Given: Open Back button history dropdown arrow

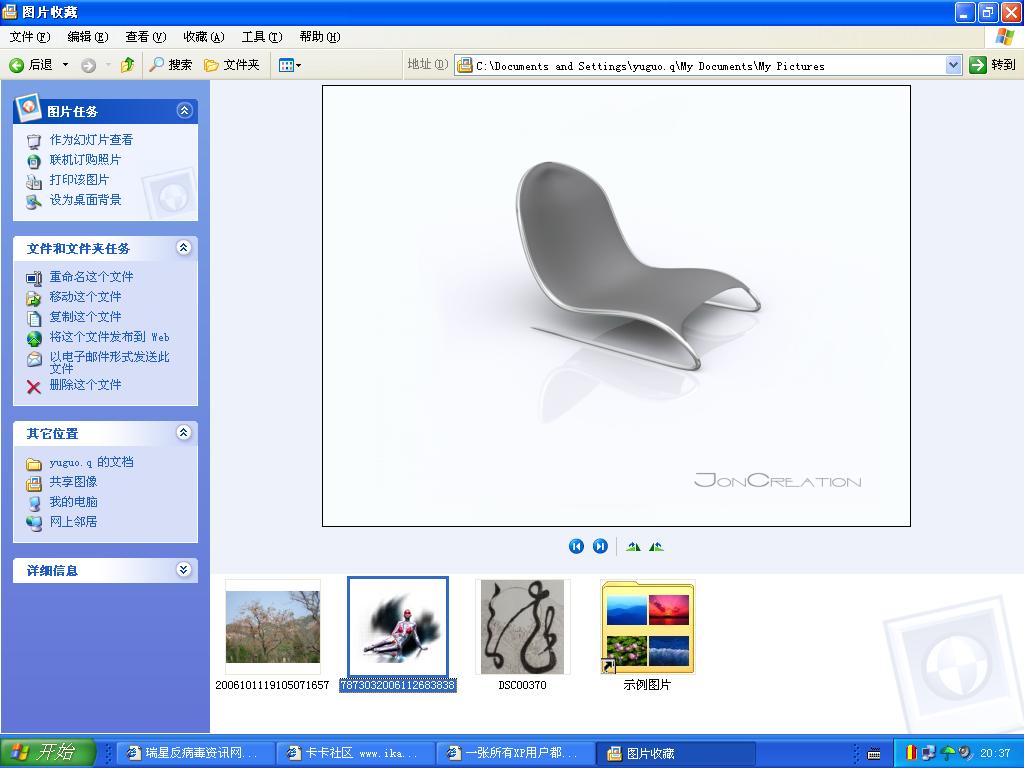Looking at the screenshot, I should click(x=65, y=65).
